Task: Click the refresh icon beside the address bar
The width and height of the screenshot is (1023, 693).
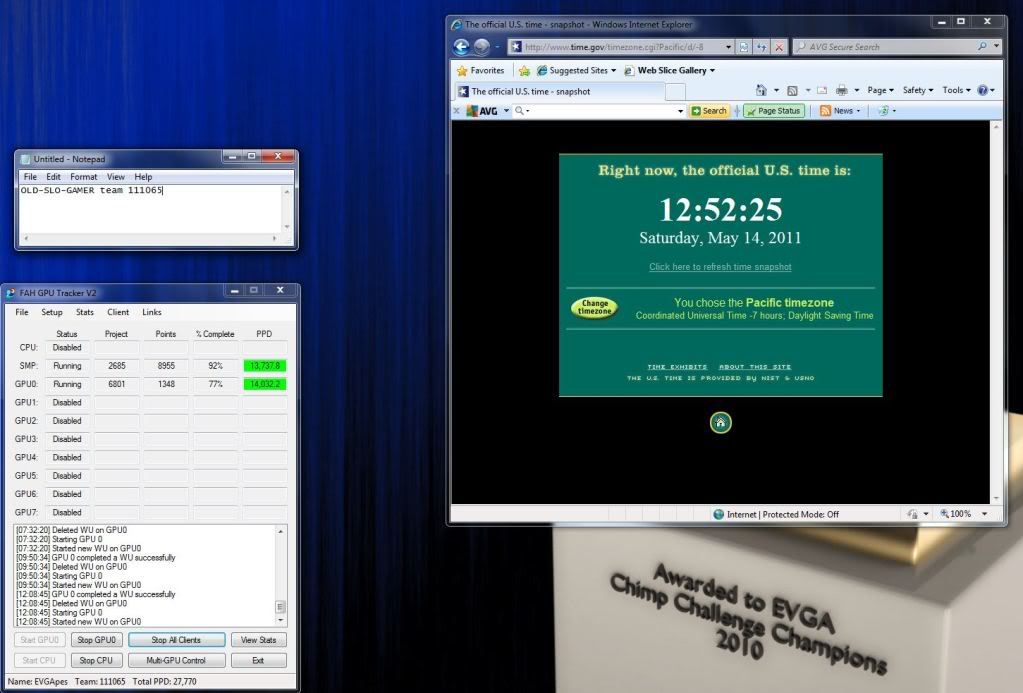Action: click(760, 47)
